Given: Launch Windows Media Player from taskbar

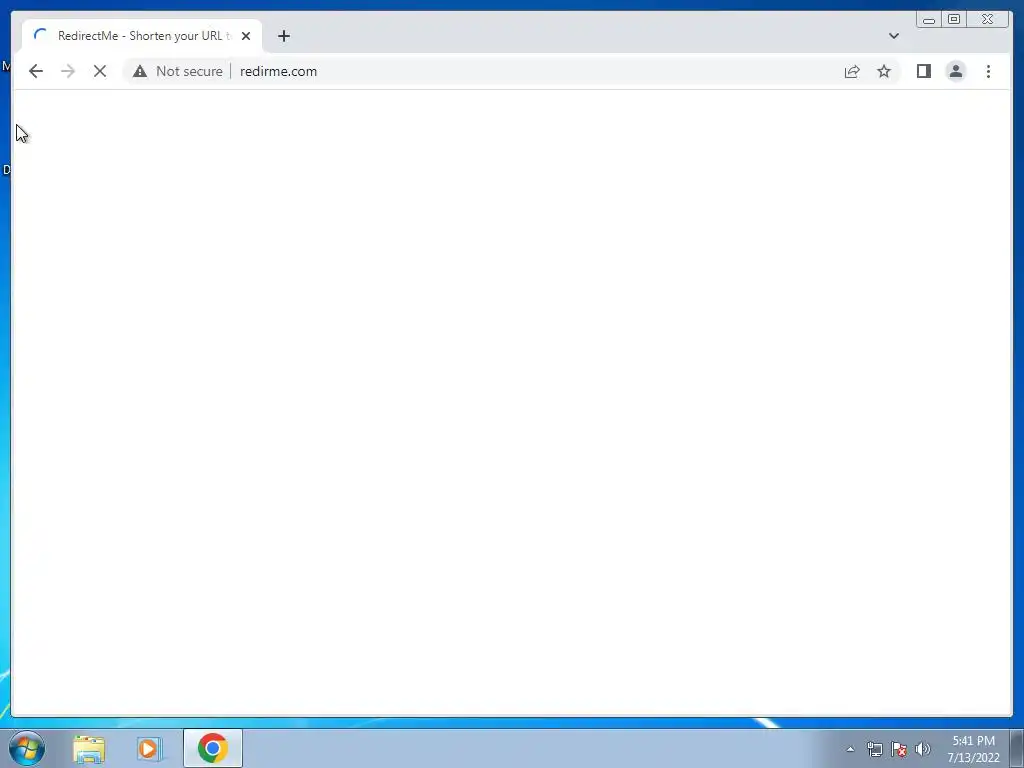Looking at the screenshot, I should (x=149, y=748).
